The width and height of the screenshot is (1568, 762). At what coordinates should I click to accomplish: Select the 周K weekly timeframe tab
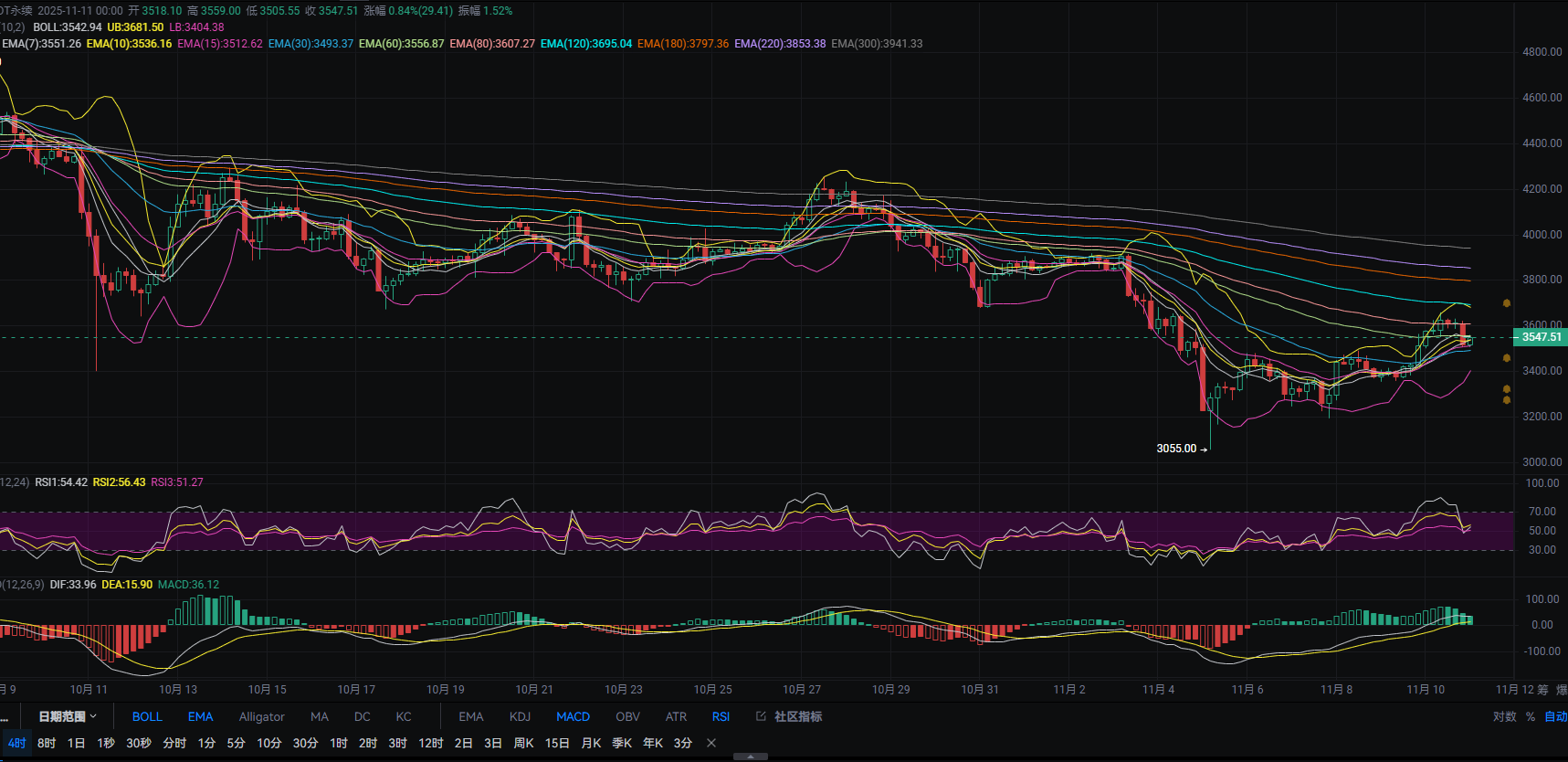[x=523, y=743]
